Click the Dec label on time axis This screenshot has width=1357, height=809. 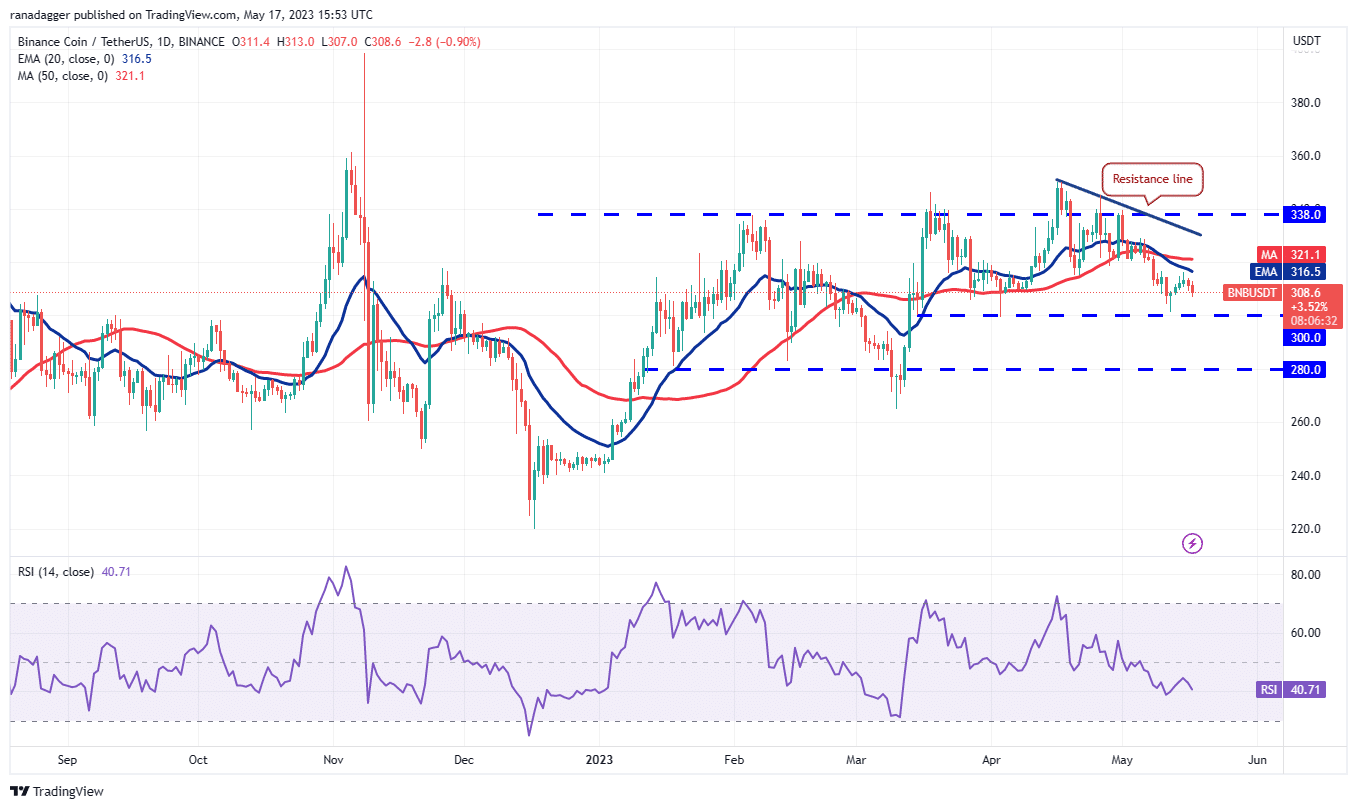463,760
